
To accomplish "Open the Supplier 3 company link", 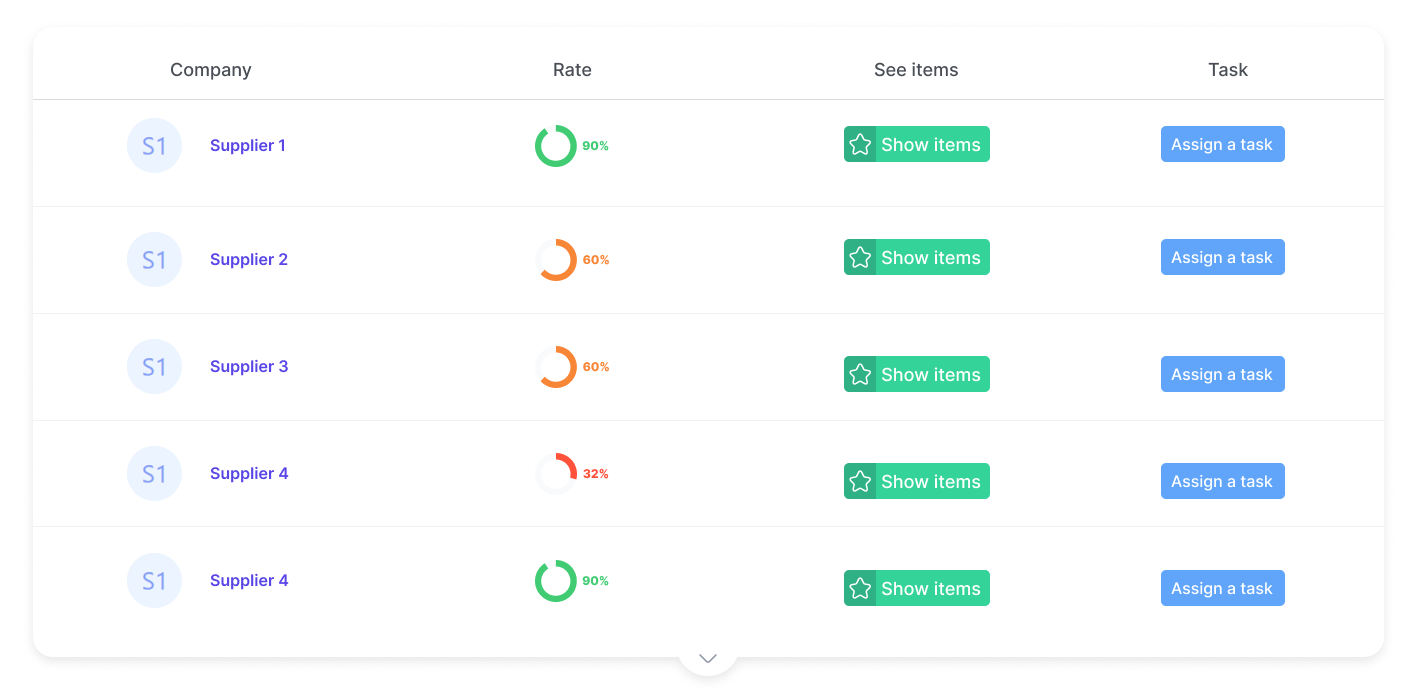I will 249,367.
